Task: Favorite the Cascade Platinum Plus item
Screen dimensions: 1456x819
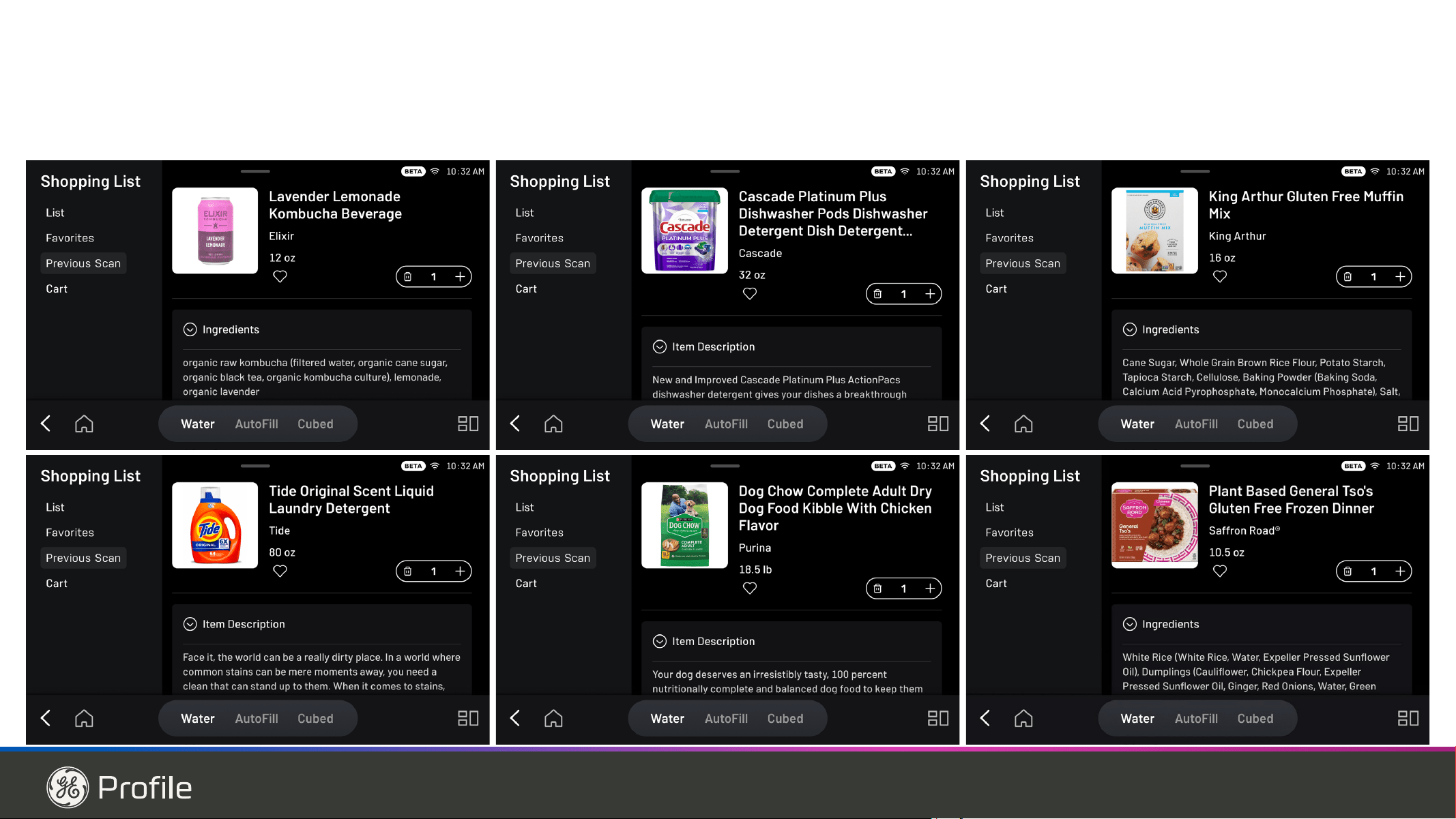Action: (750, 293)
